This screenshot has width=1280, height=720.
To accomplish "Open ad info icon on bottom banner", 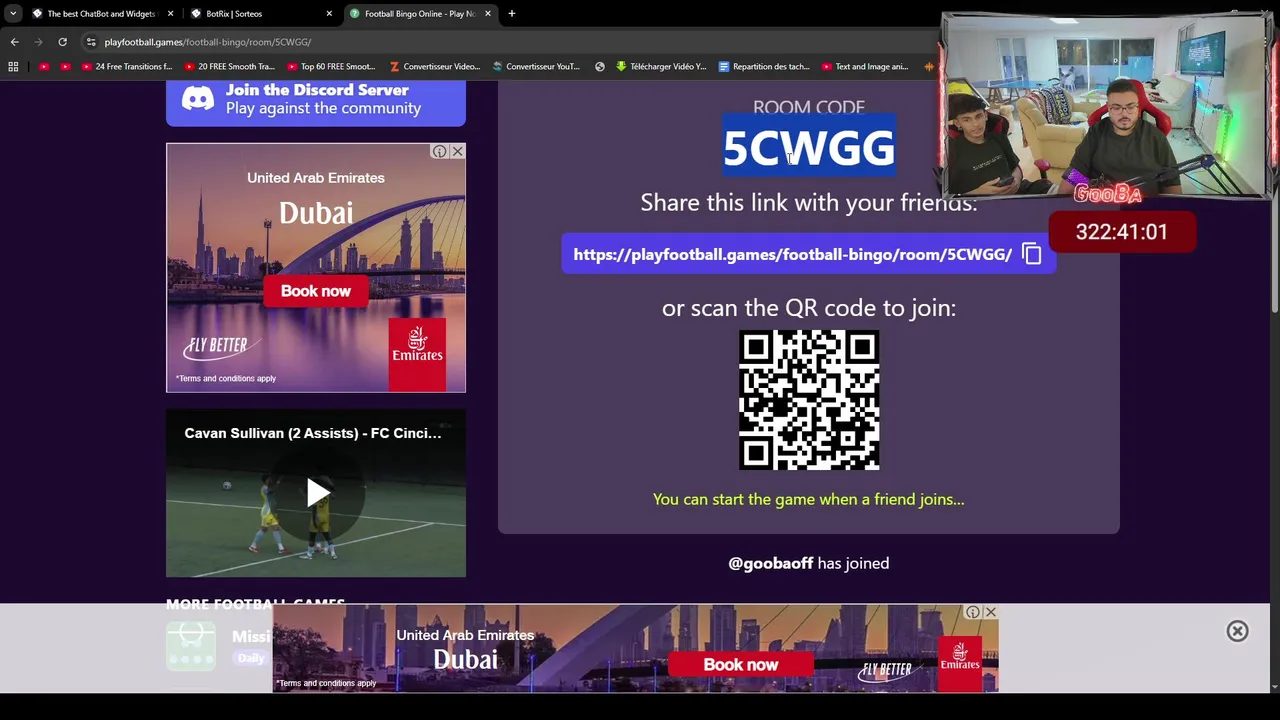I will 972,612.
